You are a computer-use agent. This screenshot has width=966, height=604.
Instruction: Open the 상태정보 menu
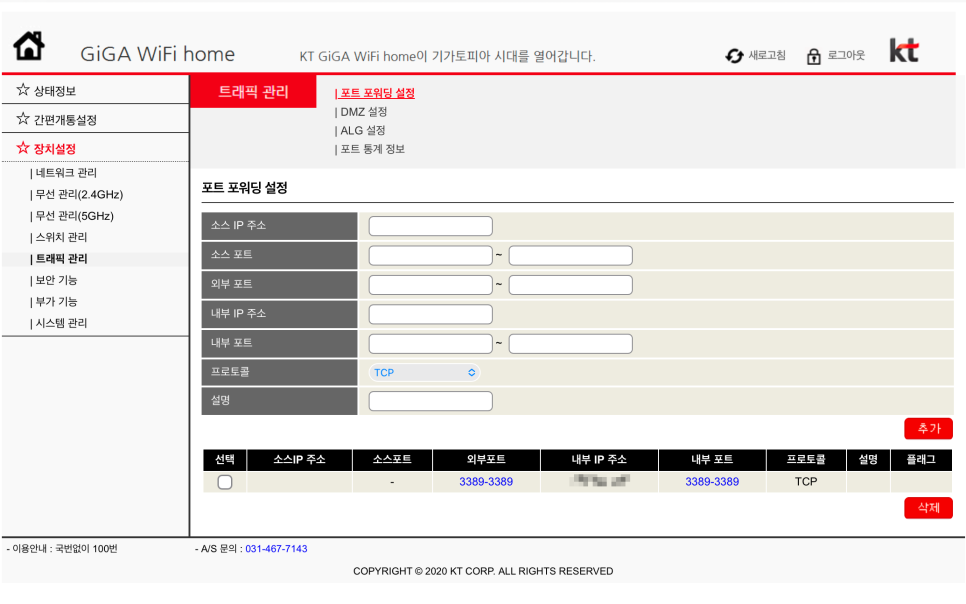[55, 91]
